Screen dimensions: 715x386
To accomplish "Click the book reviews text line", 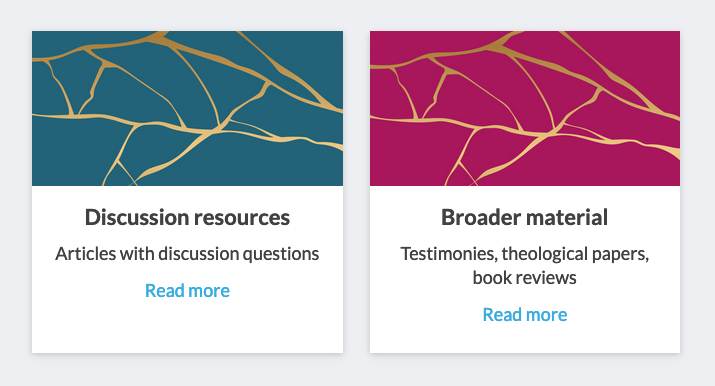I will tap(524, 278).
